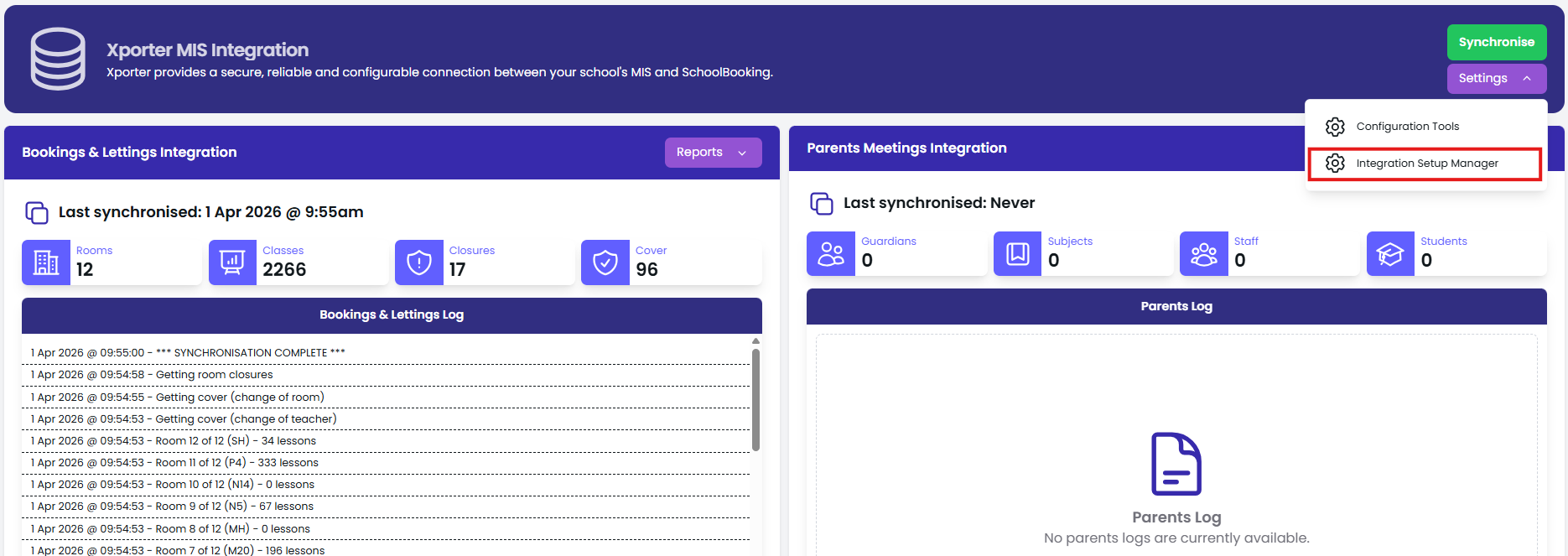Select Integration Setup Manager menu item
The width and height of the screenshot is (1568, 556).
[x=1425, y=164]
